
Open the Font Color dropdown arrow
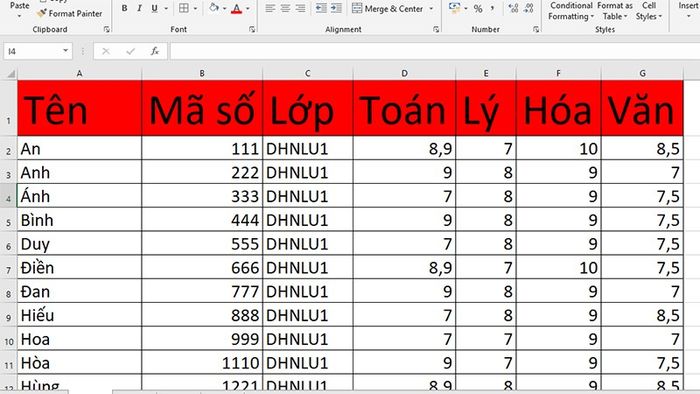248,8
